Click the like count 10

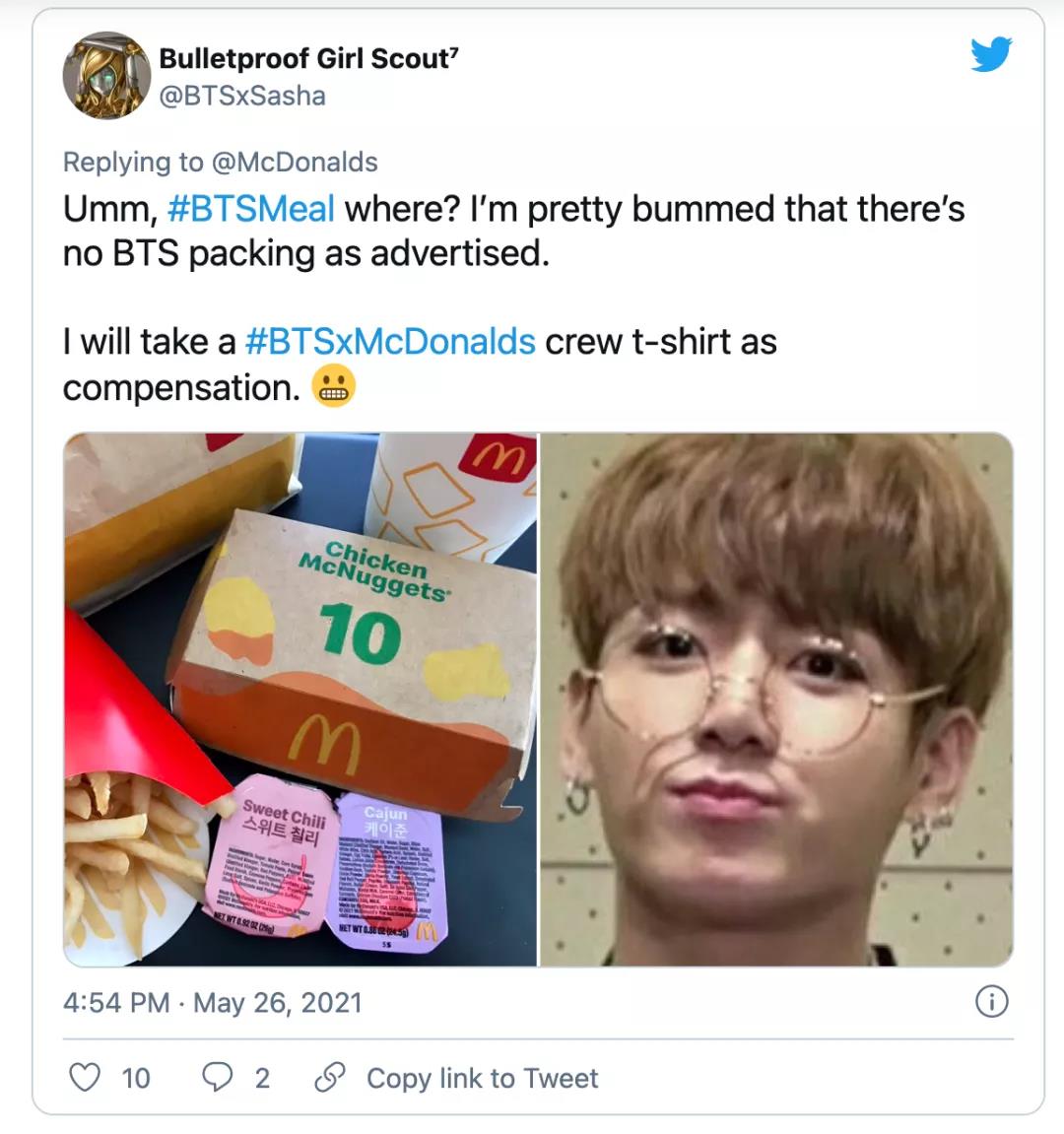[x=136, y=1078]
